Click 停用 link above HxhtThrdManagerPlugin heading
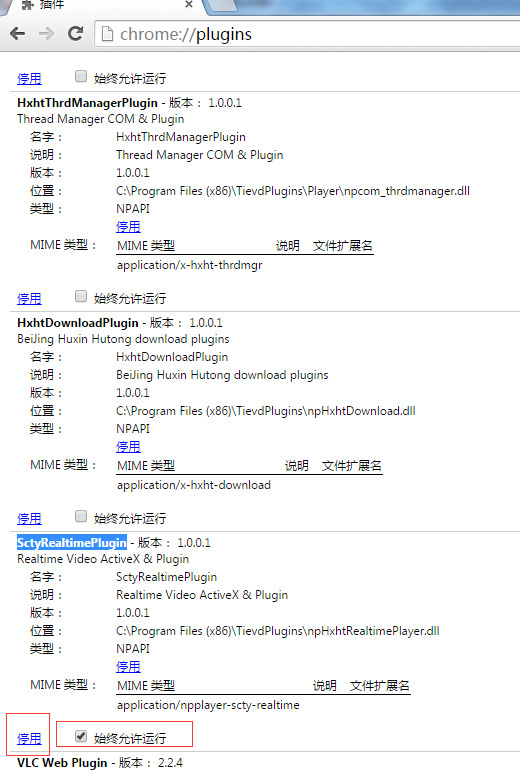This screenshot has width=520, height=771. click(x=29, y=79)
